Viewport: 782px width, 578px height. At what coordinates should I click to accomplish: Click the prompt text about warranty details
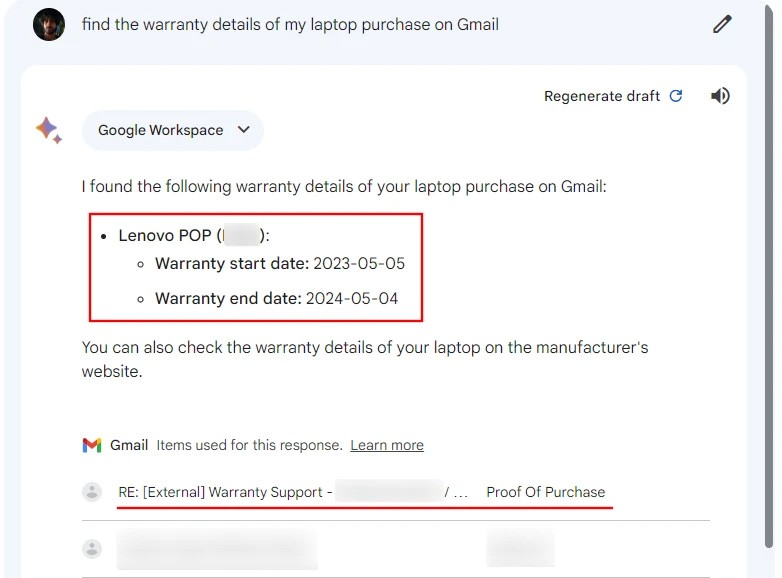(x=290, y=25)
